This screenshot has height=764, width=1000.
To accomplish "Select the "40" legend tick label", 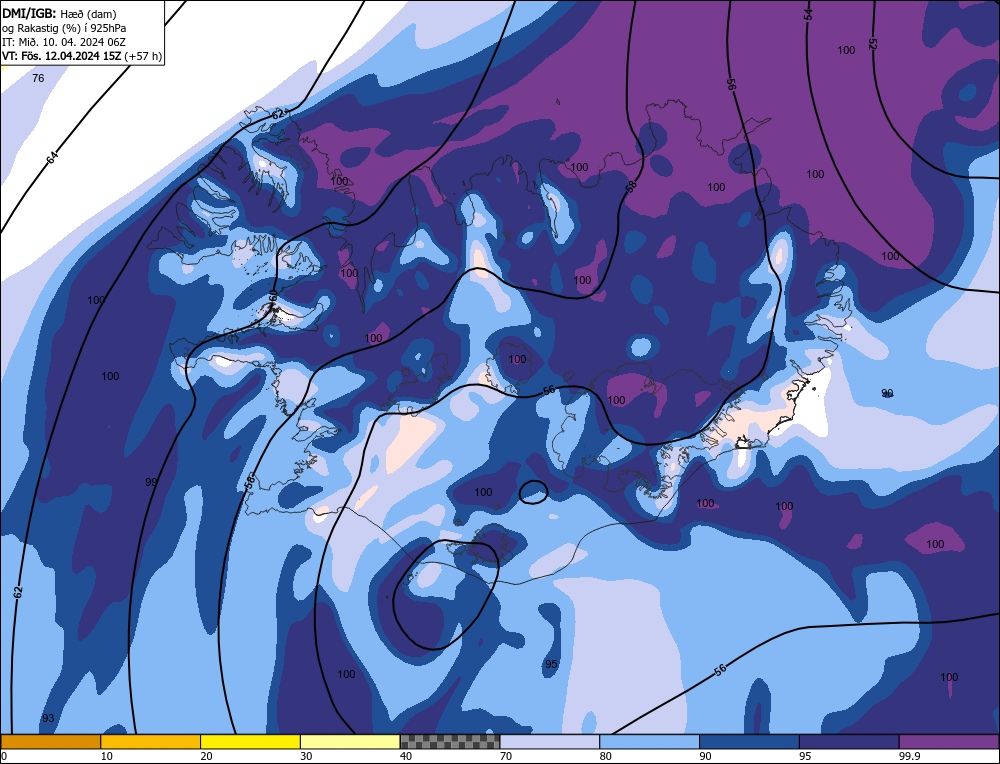I will point(406,756).
